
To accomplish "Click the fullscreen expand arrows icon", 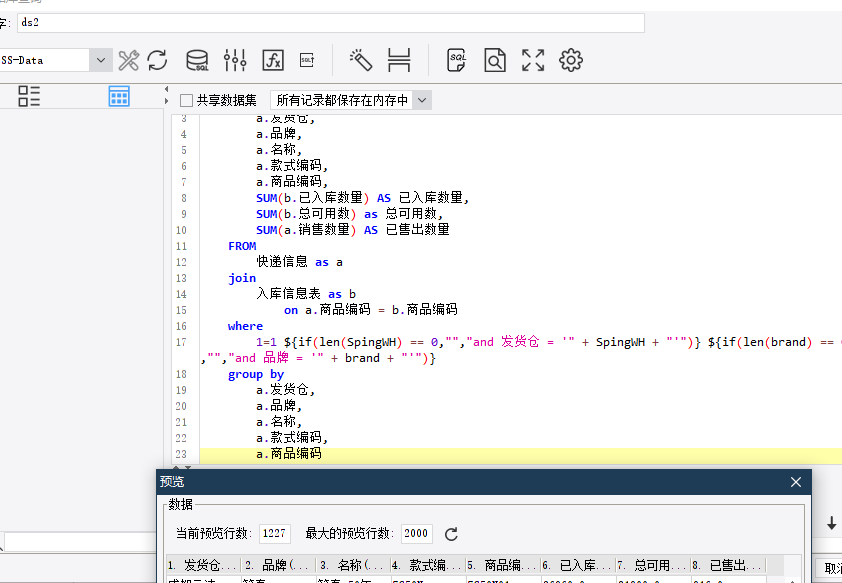I will pyautogui.click(x=533, y=60).
